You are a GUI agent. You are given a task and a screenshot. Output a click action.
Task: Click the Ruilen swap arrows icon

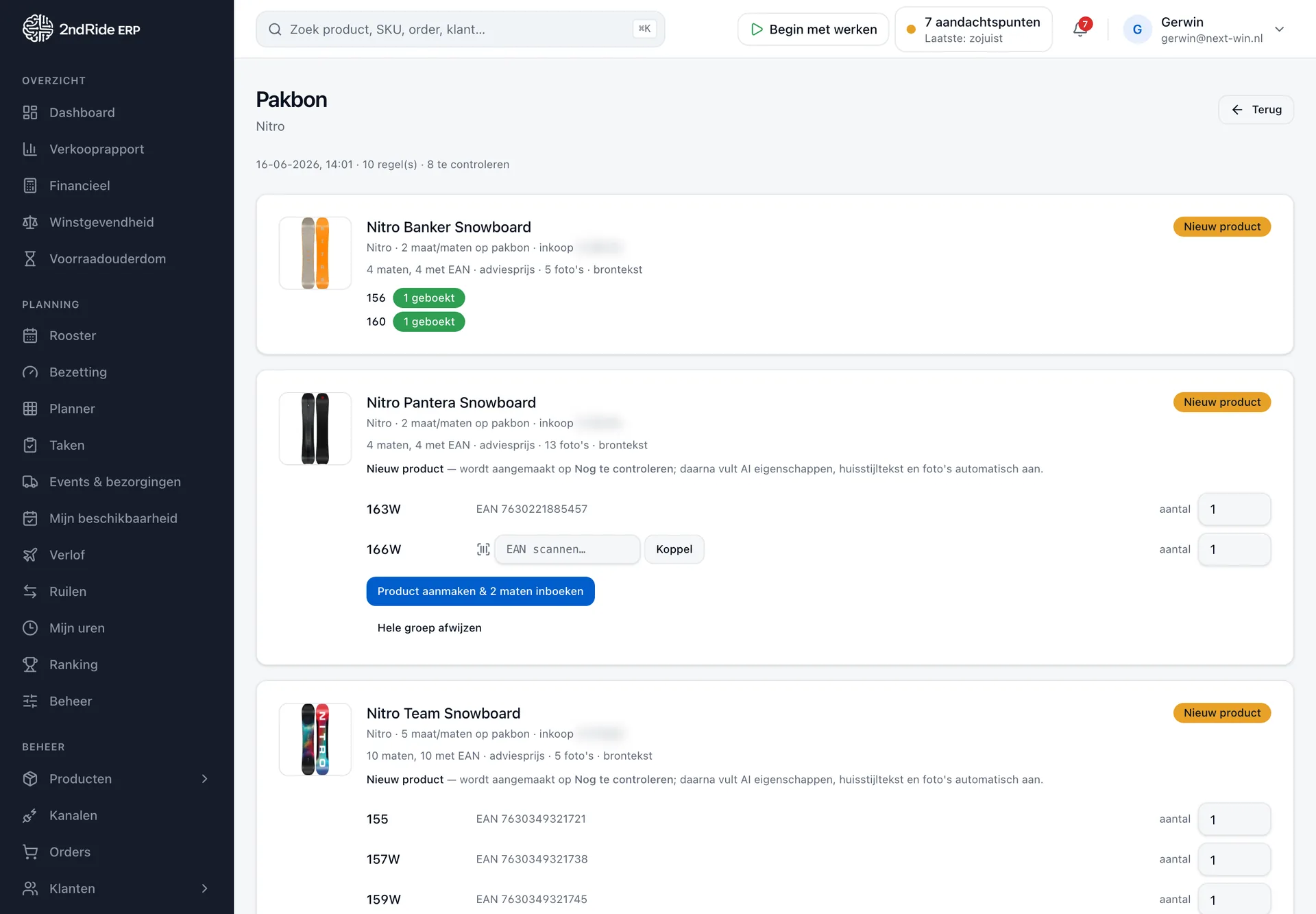point(30,591)
